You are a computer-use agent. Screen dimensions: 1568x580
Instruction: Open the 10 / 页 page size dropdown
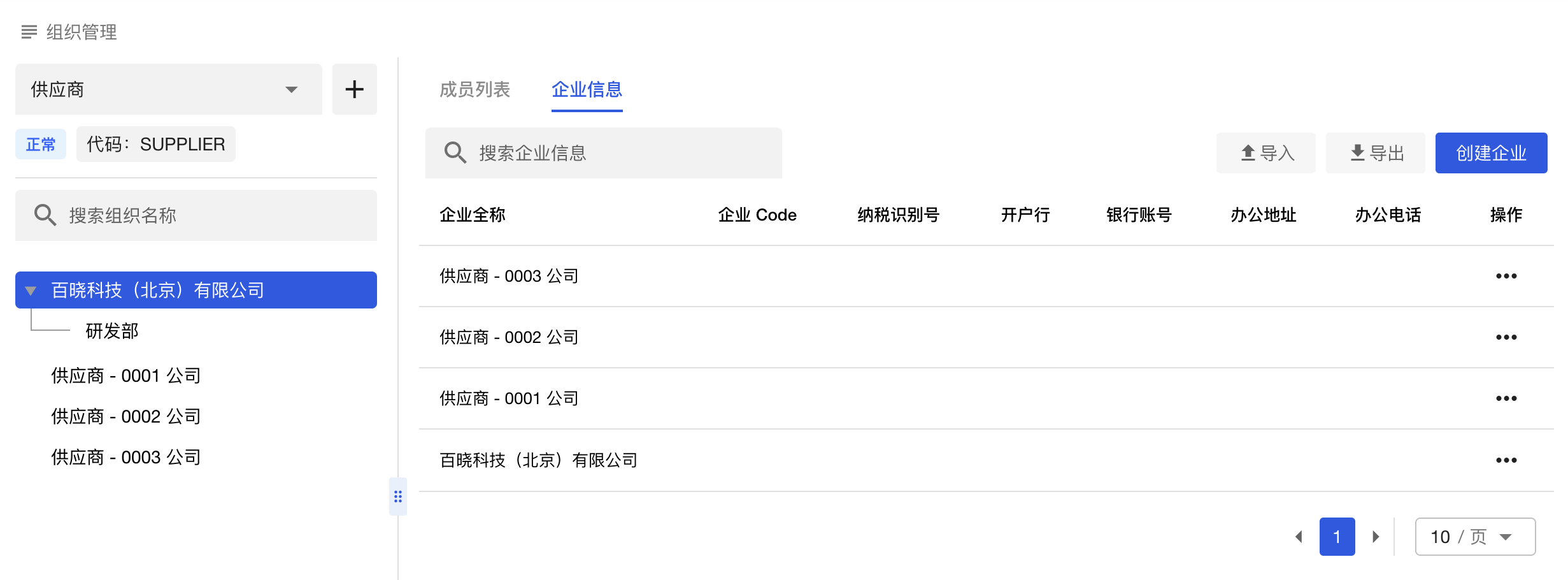click(x=1475, y=537)
